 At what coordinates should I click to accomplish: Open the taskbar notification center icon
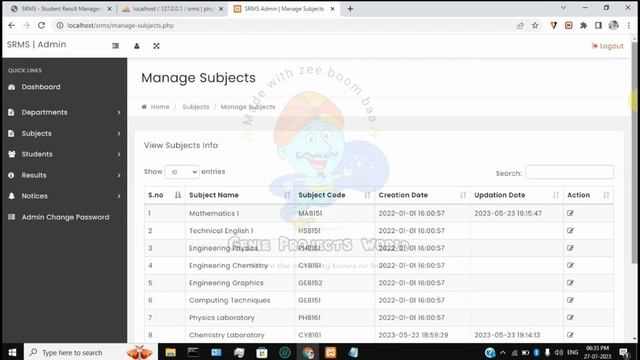tap(624, 352)
